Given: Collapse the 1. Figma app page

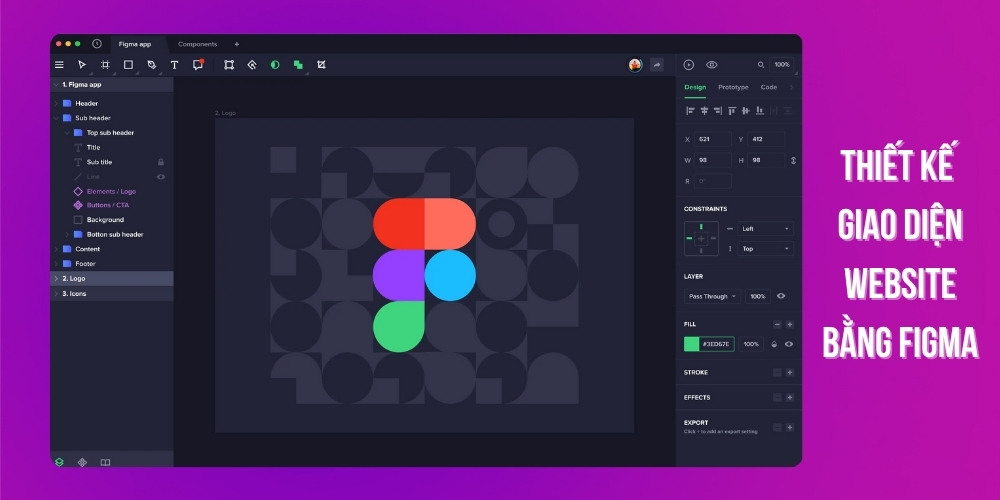Looking at the screenshot, I should 56,85.
